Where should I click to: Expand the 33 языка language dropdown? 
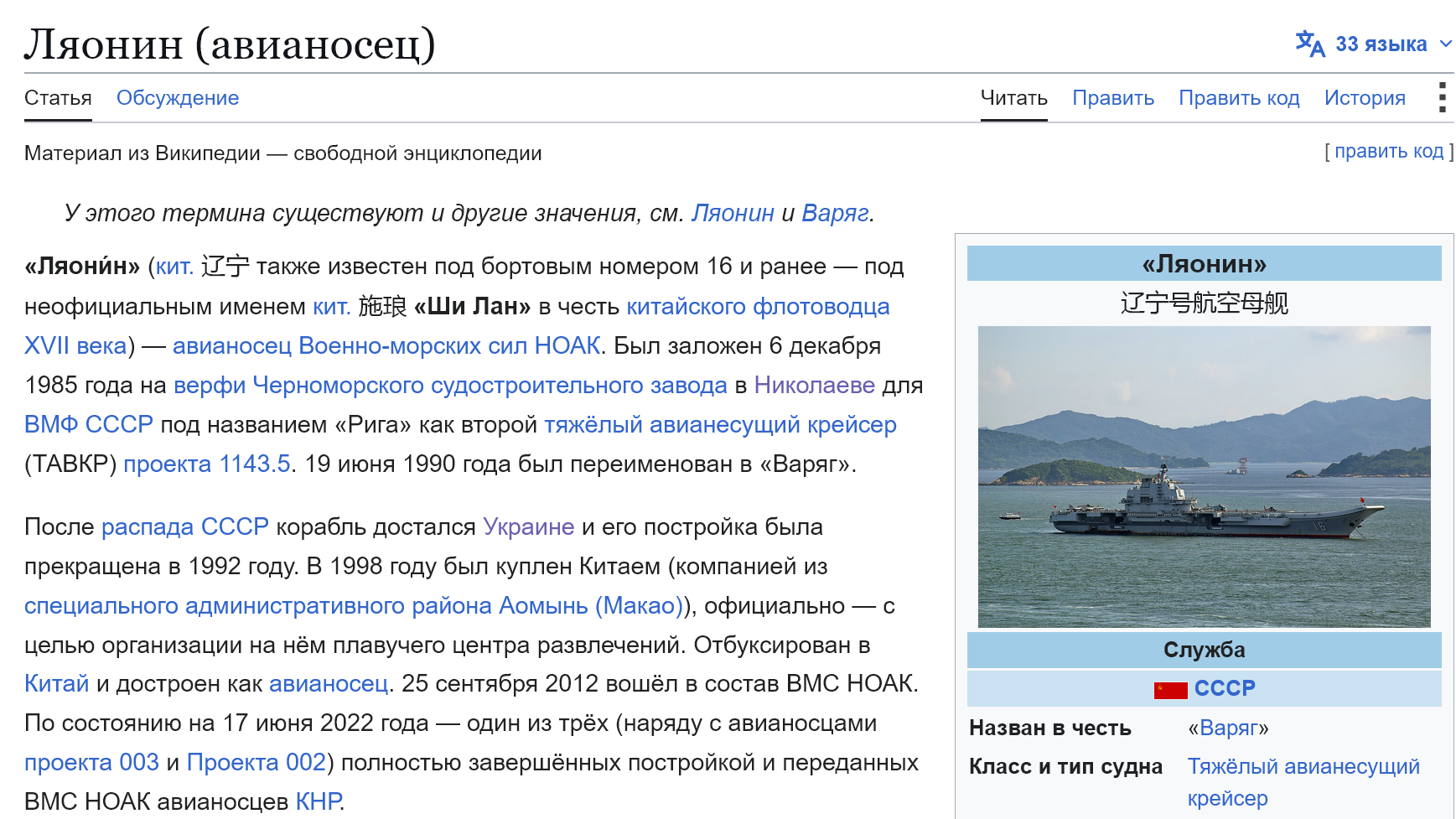tap(1375, 44)
